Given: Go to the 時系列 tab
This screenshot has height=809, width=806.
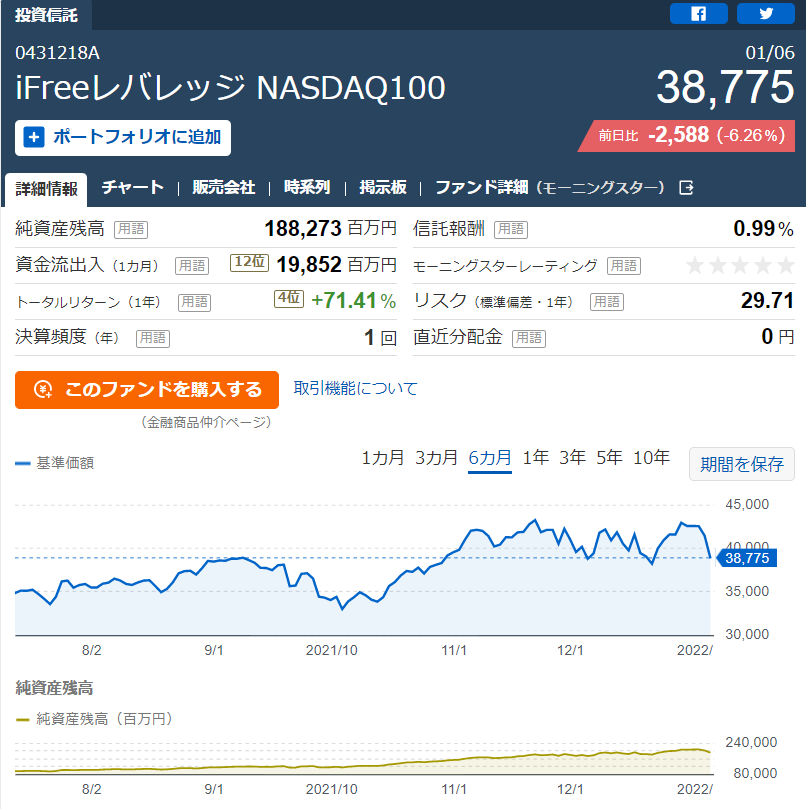Looking at the screenshot, I should (x=307, y=187).
